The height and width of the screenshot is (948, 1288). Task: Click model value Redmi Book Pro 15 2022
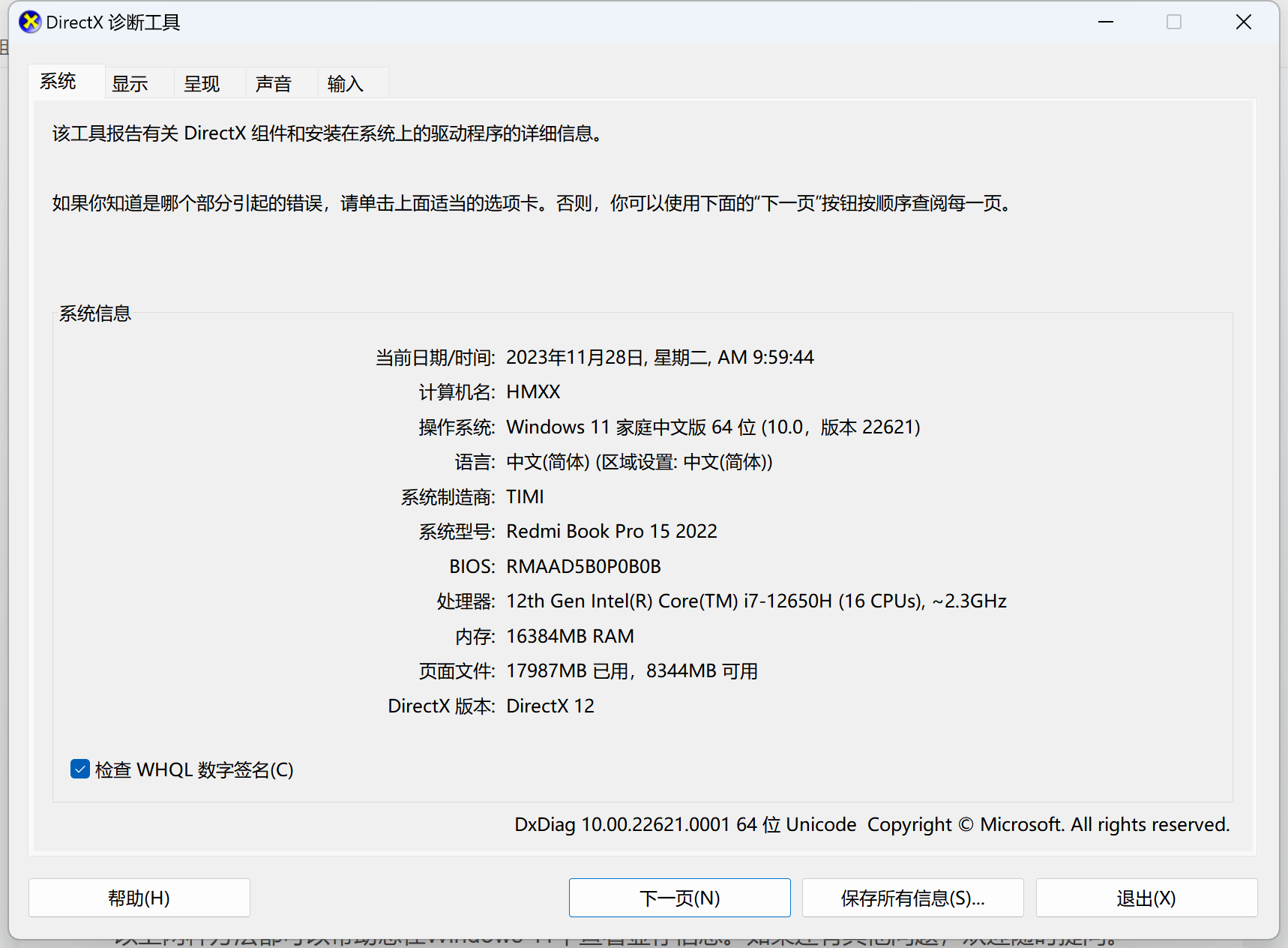[612, 531]
